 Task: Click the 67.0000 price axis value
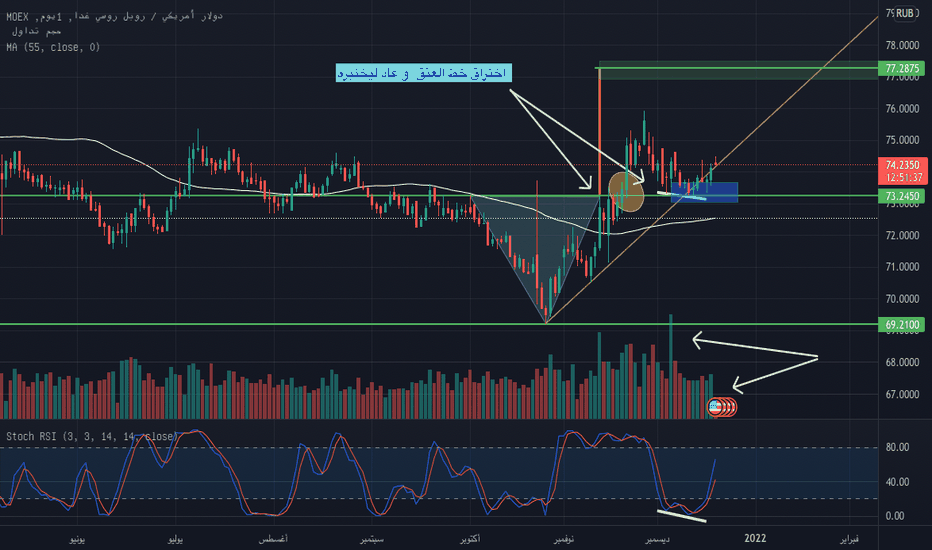(902, 394)
